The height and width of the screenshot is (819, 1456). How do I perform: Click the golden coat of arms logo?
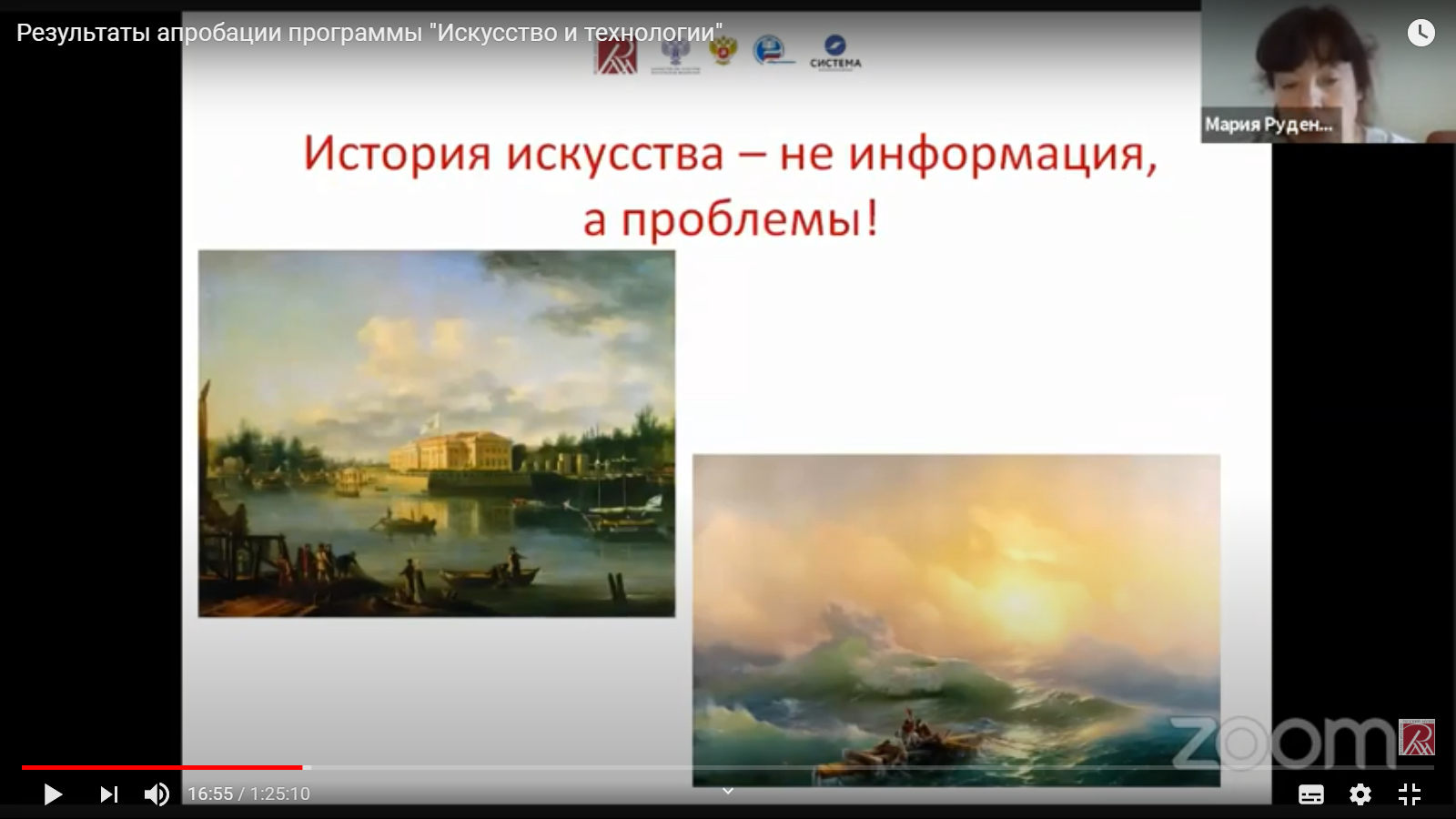[723, 51]
